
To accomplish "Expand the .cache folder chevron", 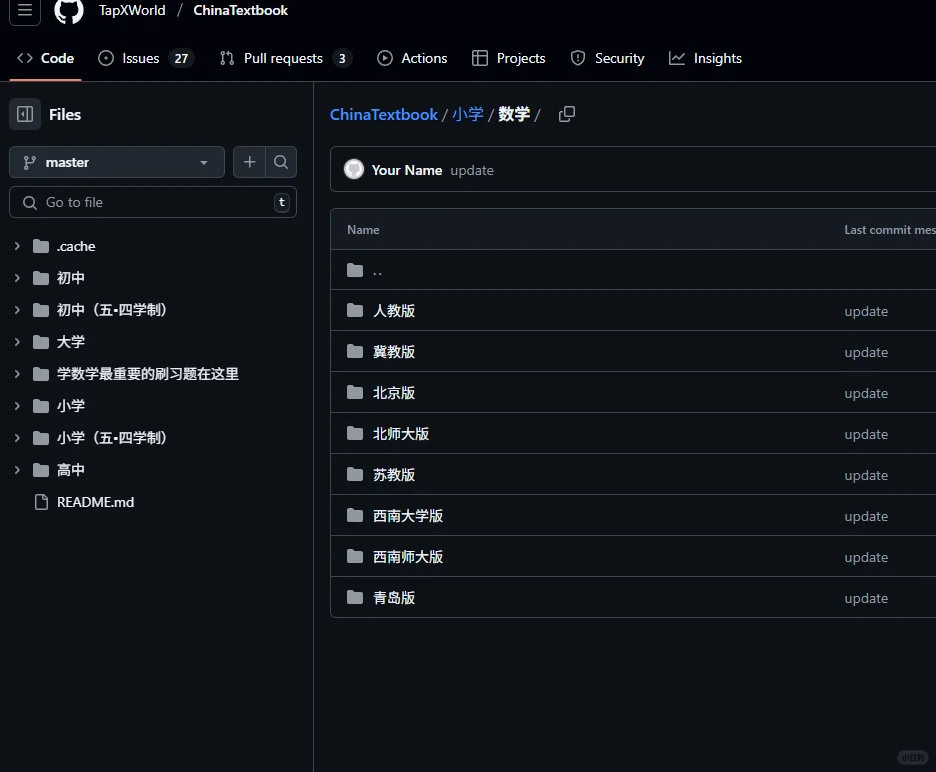I will click(17, 246).
